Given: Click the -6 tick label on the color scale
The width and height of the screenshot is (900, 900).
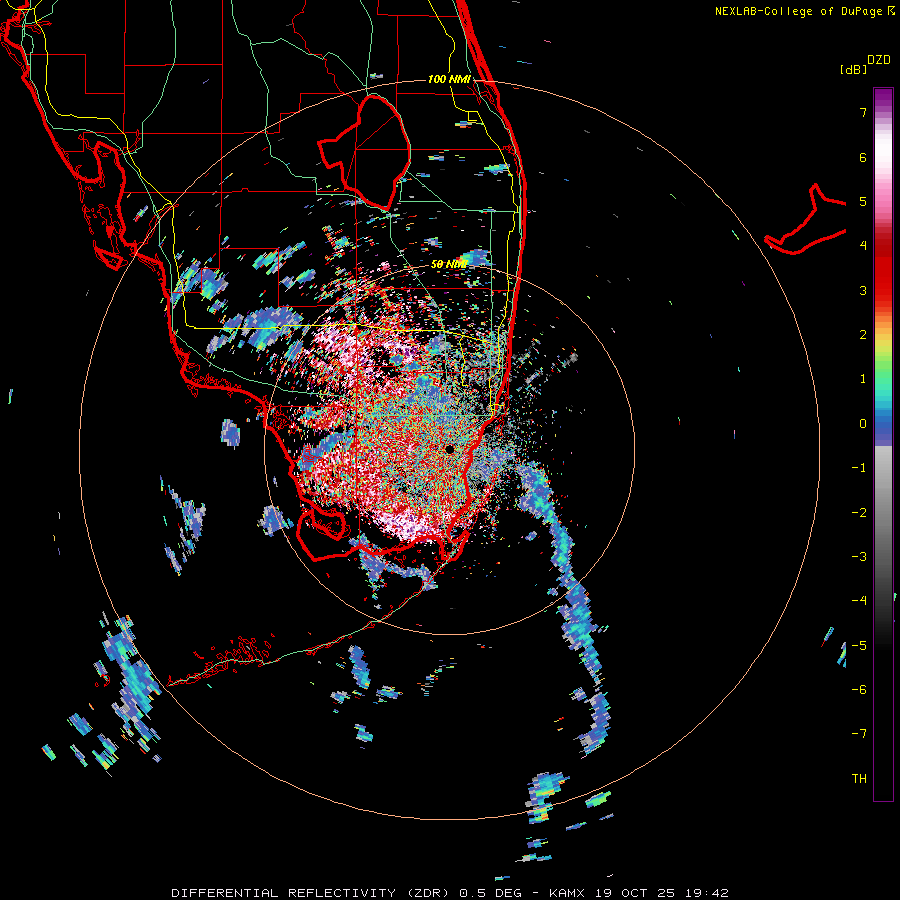Looking at the screenshot, I should pyautogui.click(x=859, y=690).
